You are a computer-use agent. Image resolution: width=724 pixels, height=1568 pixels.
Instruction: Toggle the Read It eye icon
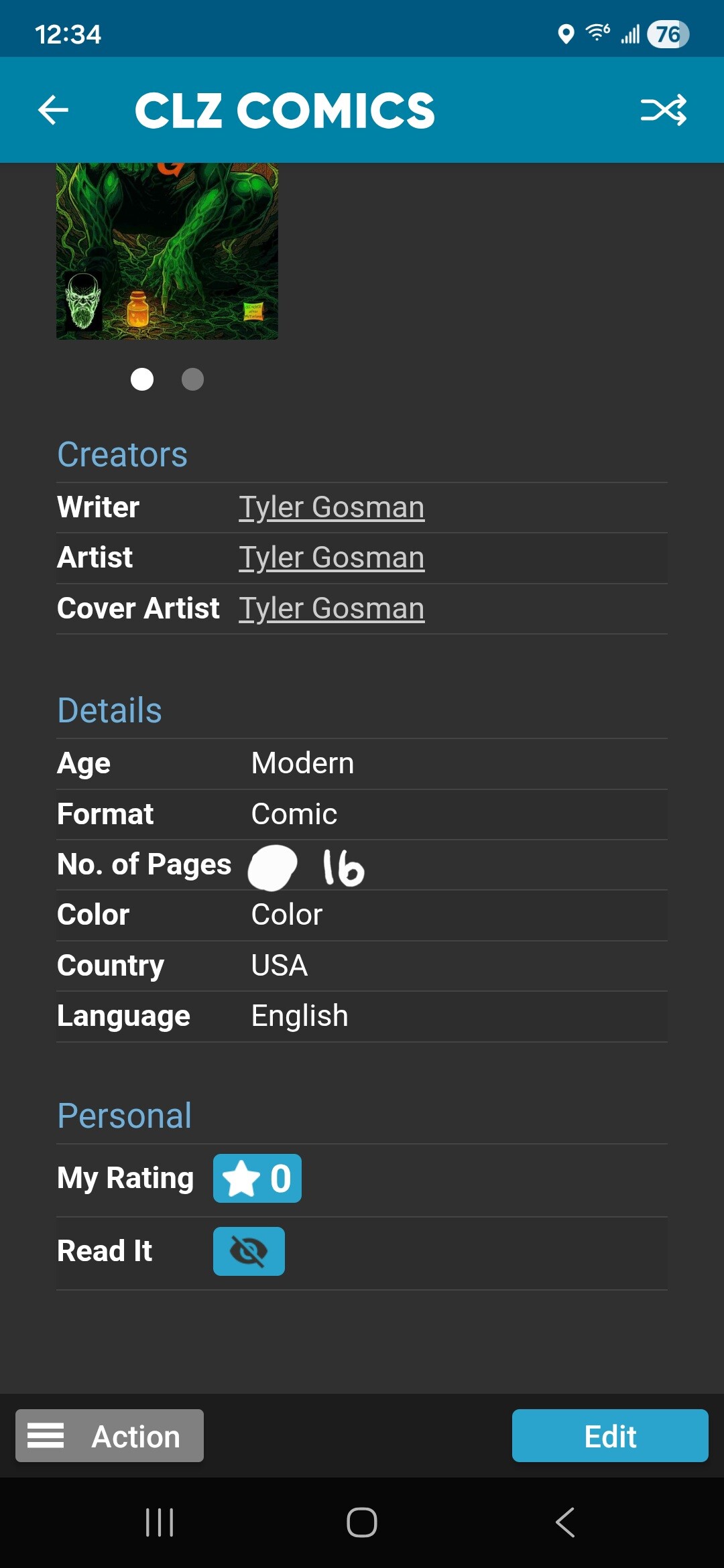[x=249, y=1251]
